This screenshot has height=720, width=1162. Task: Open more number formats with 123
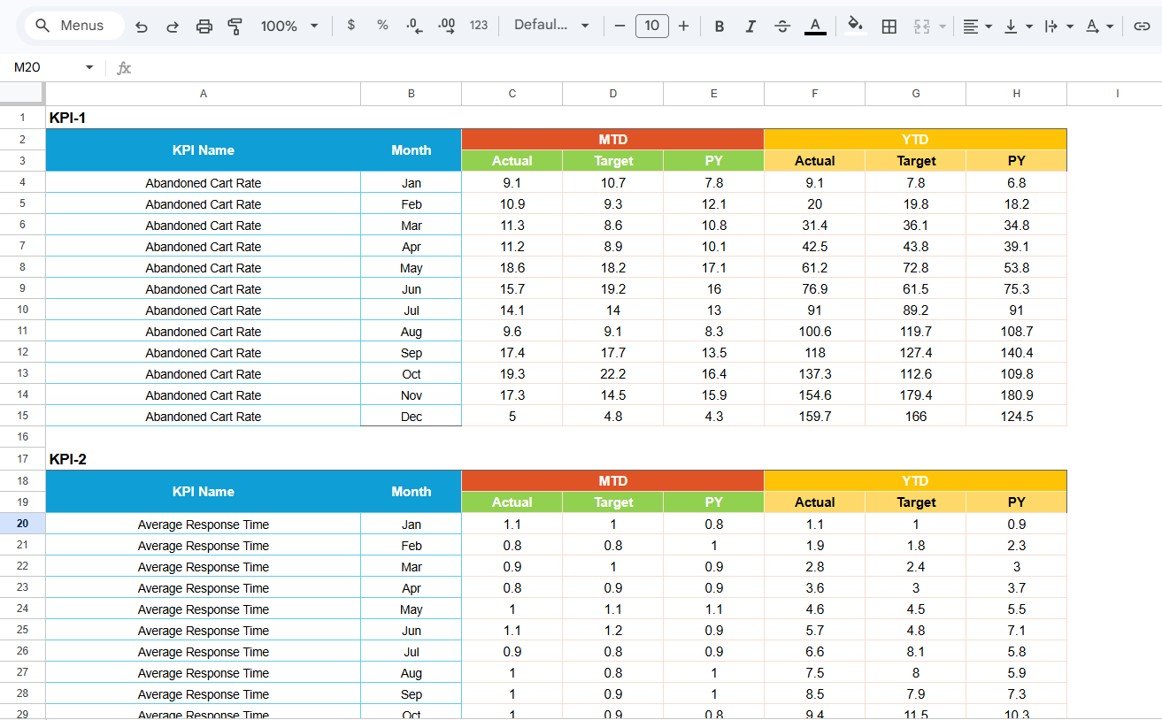(478, 25)
